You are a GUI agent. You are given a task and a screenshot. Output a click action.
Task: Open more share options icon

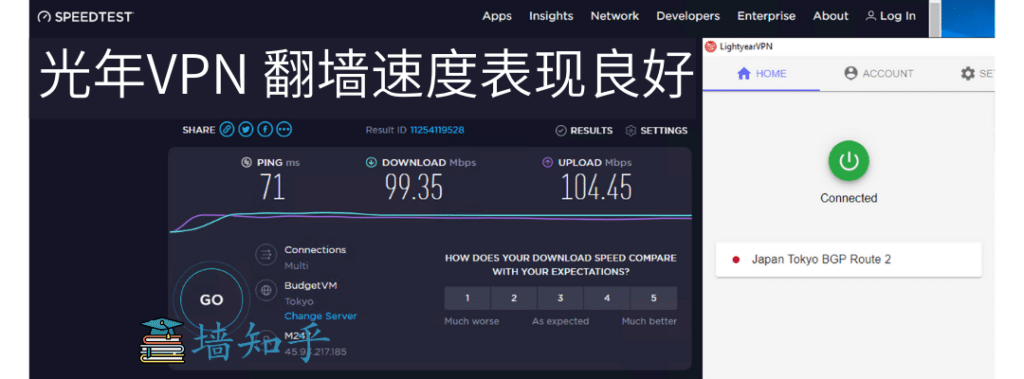(283, 129)
